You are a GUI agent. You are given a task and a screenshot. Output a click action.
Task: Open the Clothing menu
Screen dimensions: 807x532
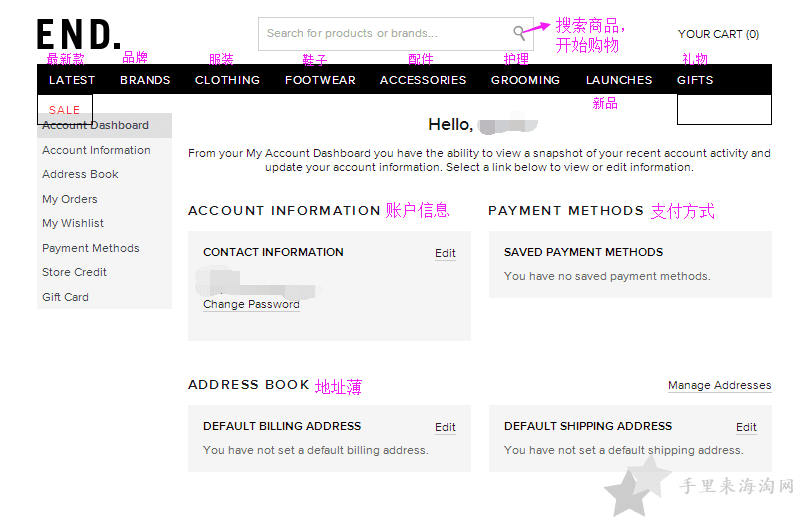coord(227,80)
